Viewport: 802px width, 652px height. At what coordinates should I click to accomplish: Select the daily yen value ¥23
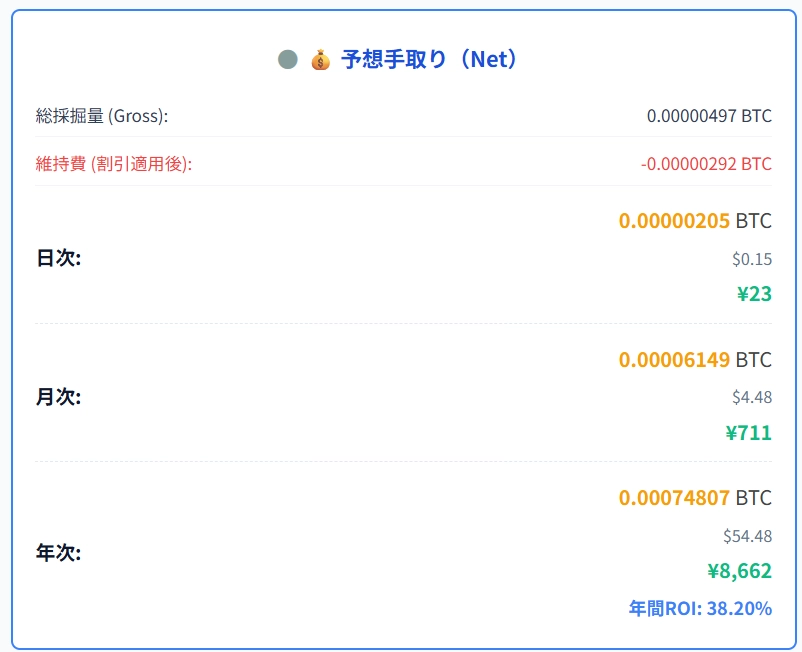click(x=754, y=294)
